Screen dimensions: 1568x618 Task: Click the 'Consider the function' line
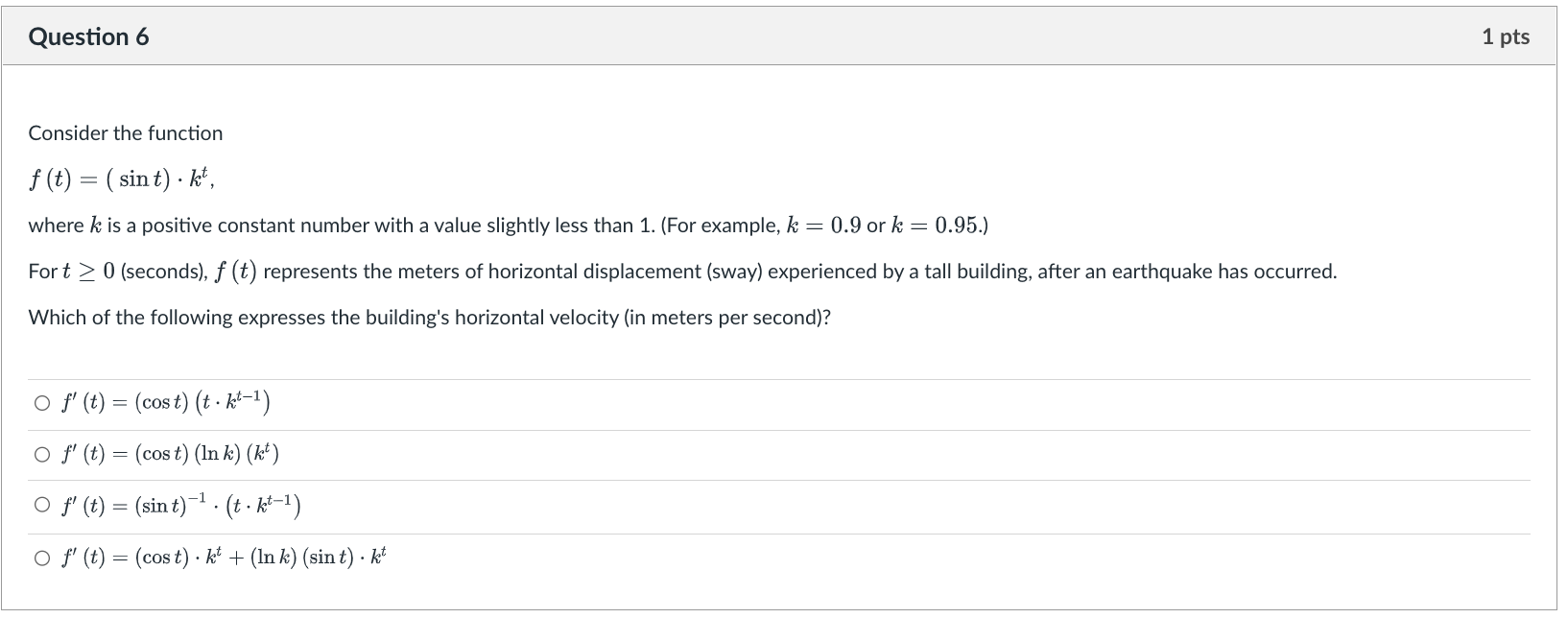[125, 132]
